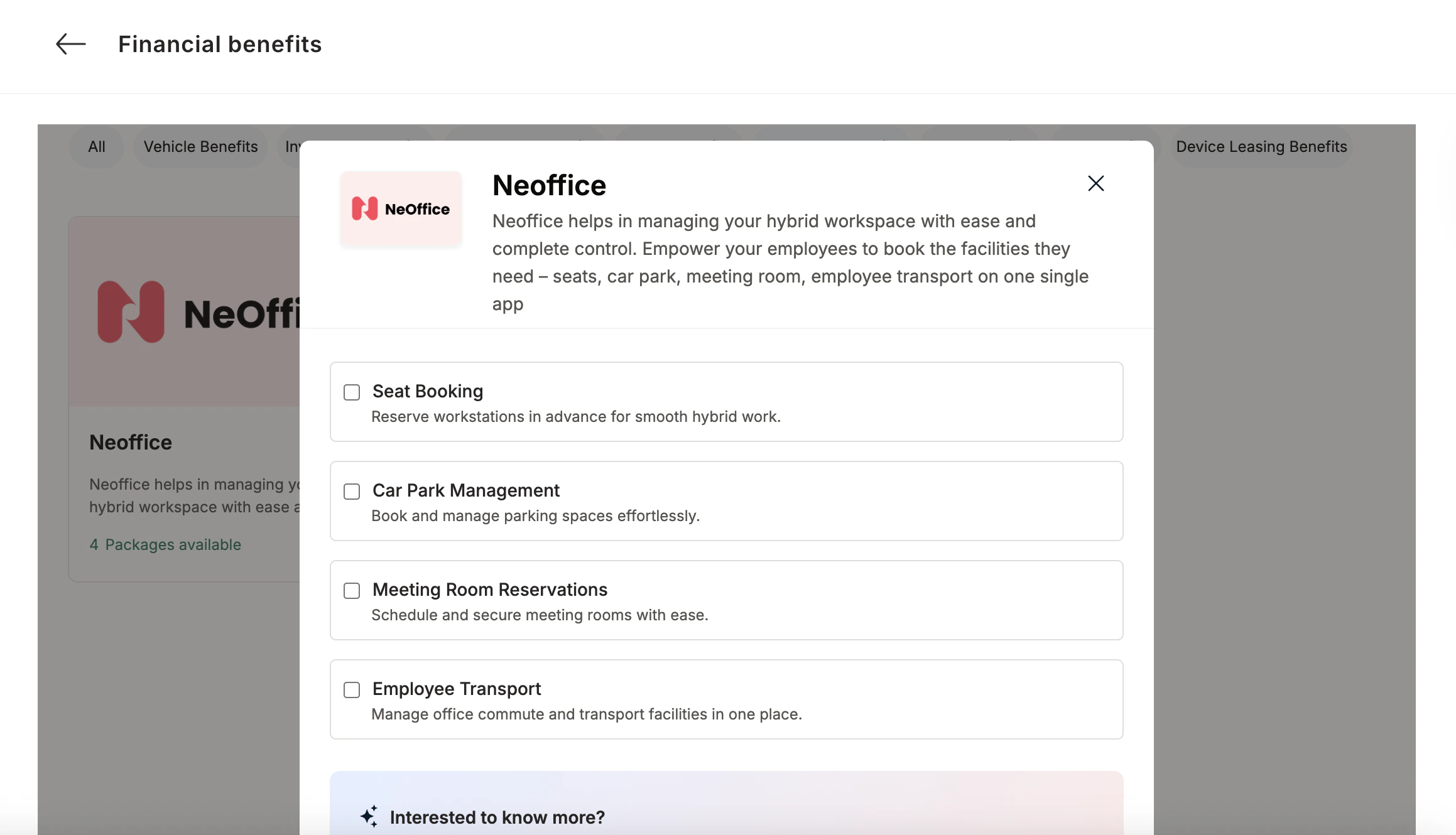
Task: Tick the Seat Booking checkbox
Action: point(352,392)
